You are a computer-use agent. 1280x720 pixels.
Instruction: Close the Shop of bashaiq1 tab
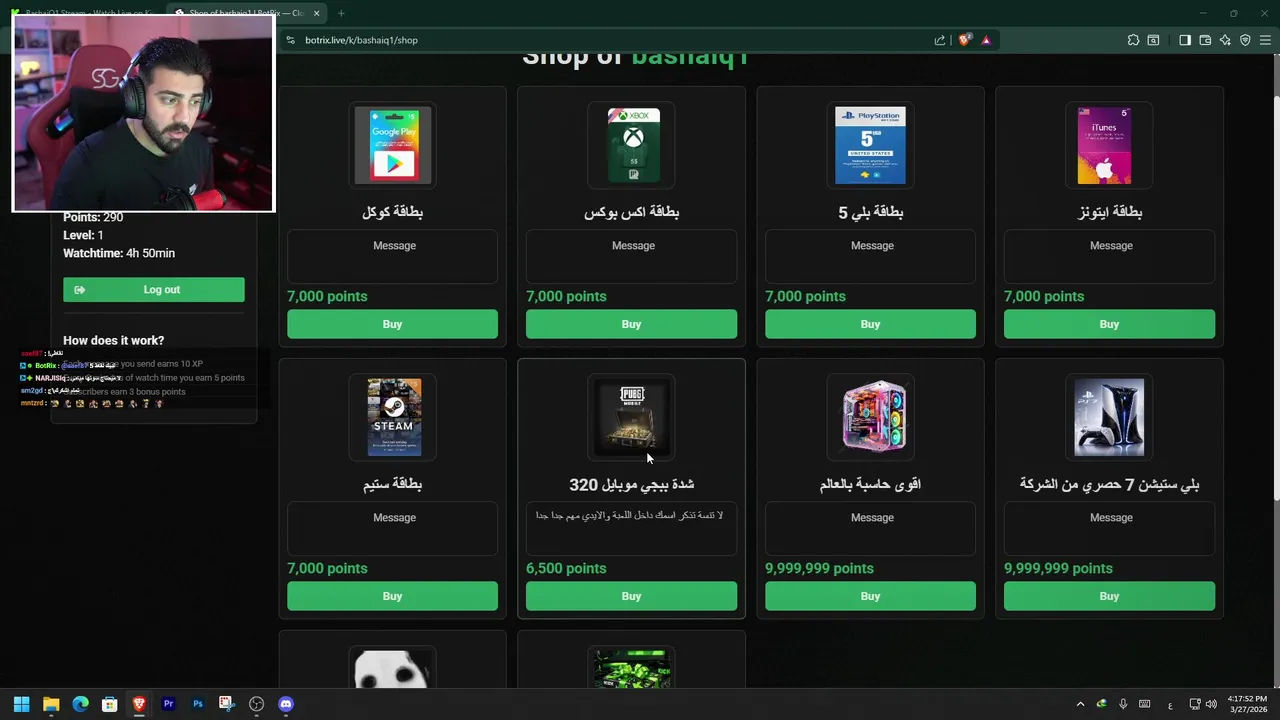coord(316,13)
